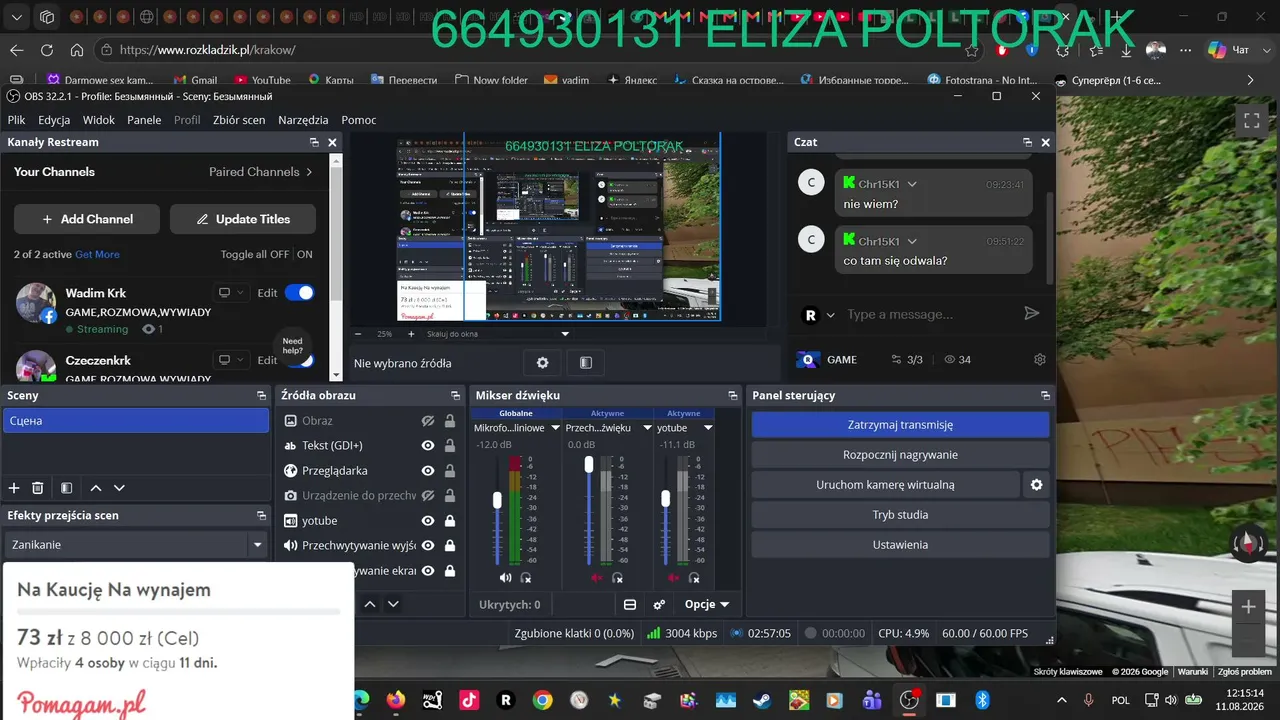Click Rozpocznij nagrywanie button
This screenshot has height=720, width=1280.
(900, 455)
